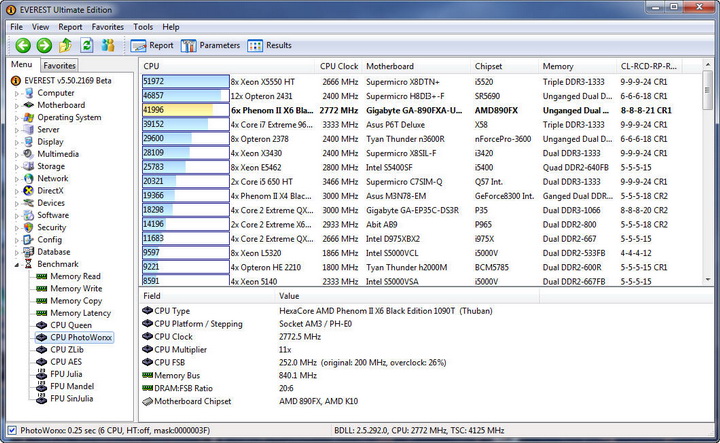
Task: Expand the Operating System tree node
Action: 17,118
